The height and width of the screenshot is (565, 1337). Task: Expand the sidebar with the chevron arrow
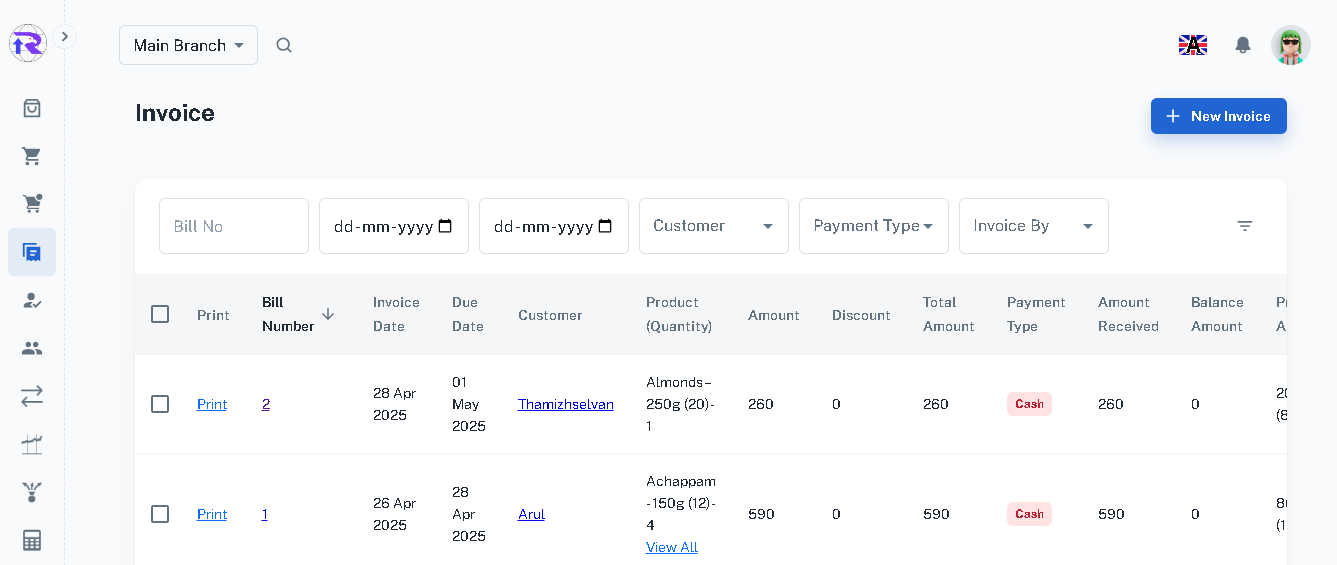pos(65,37)
